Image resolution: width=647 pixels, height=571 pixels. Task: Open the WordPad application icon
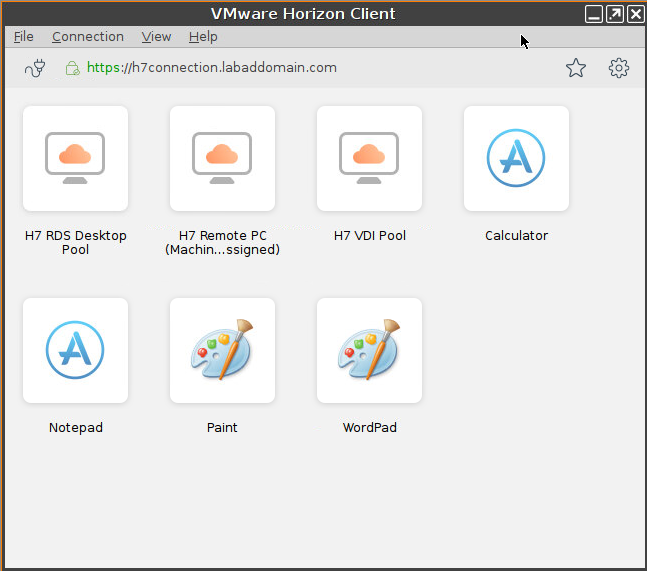click(369, 350)
